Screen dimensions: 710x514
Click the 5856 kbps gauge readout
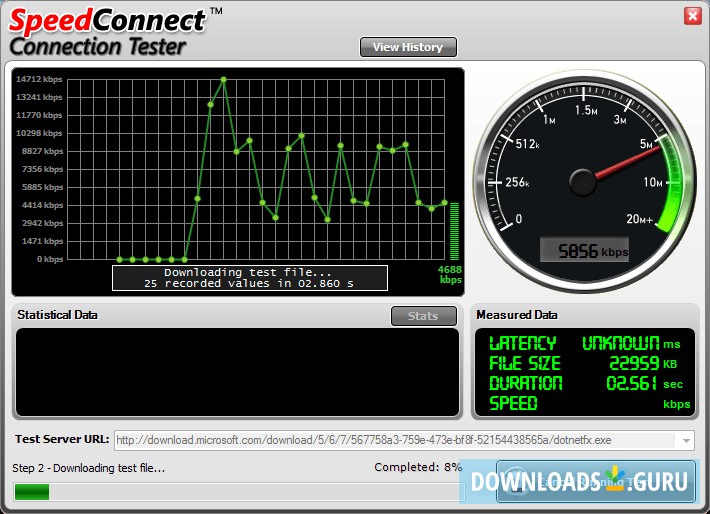(x=584, y=250)
